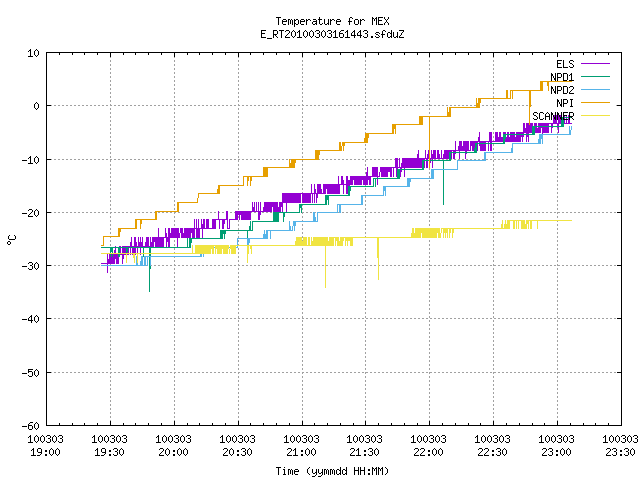Click the yellow SCANNER spike after 21:30

378,259
